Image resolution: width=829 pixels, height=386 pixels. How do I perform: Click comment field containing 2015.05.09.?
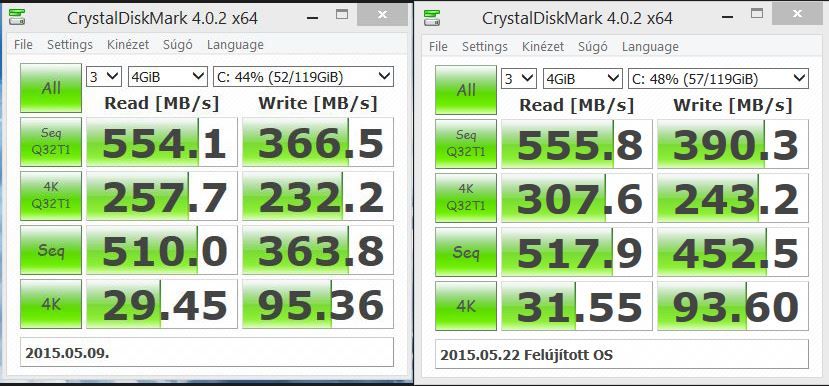pos(207,352)
